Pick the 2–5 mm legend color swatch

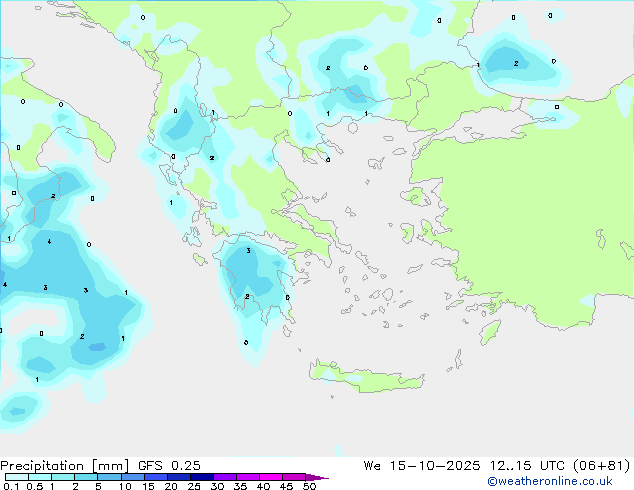coord(86,477)
